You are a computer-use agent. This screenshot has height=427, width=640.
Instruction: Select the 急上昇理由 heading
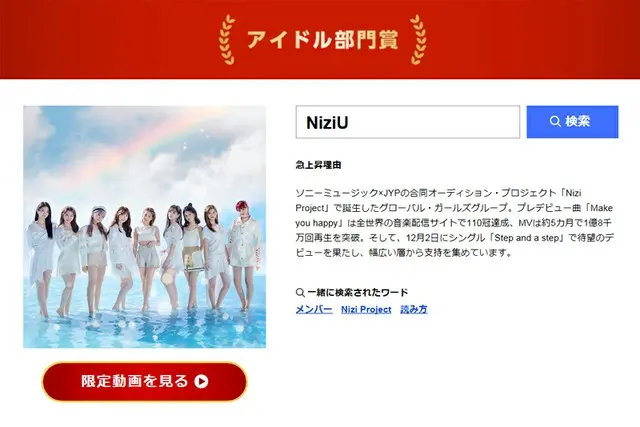[x=318, y=165]
